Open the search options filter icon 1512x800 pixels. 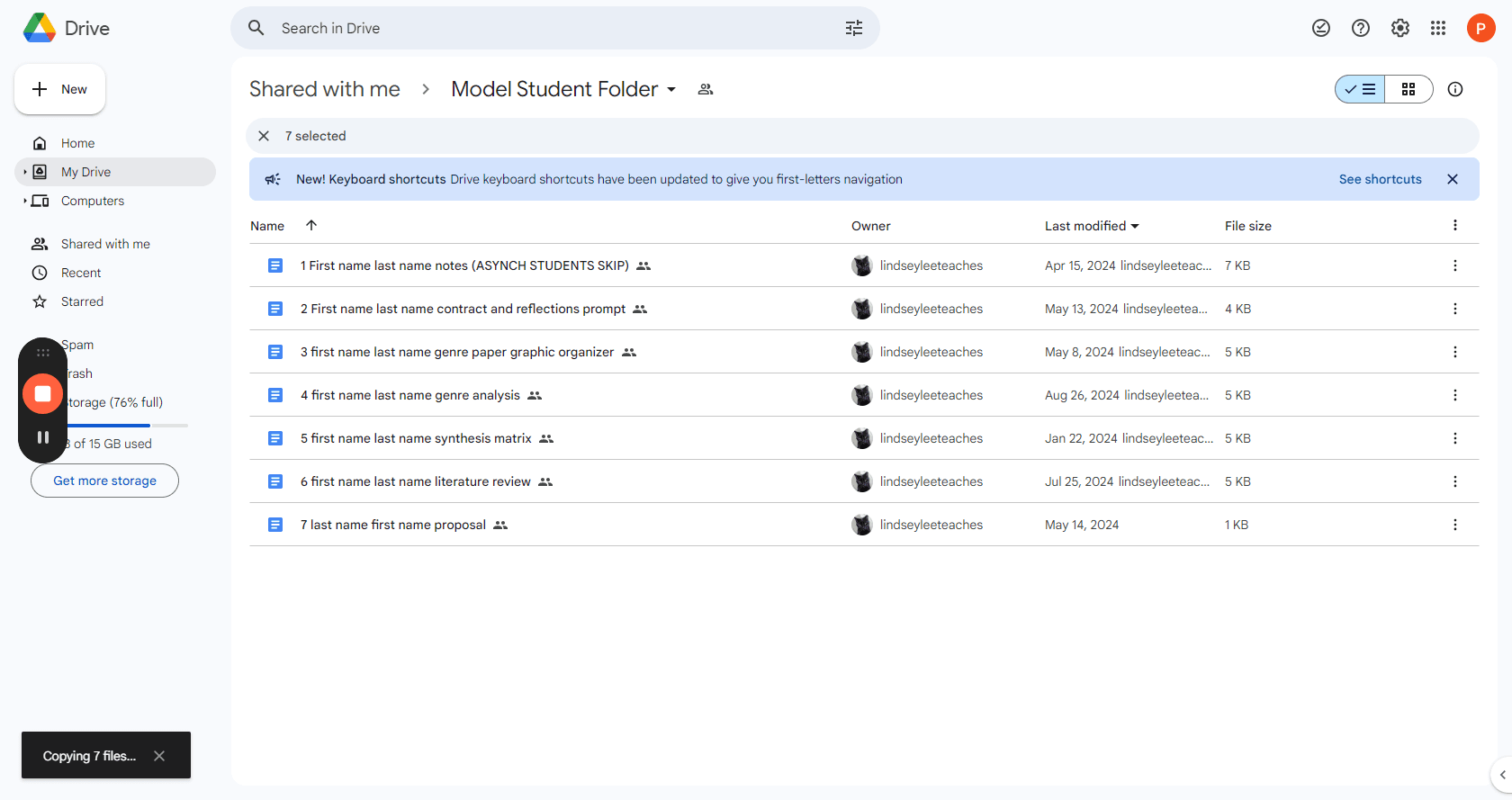854,28
